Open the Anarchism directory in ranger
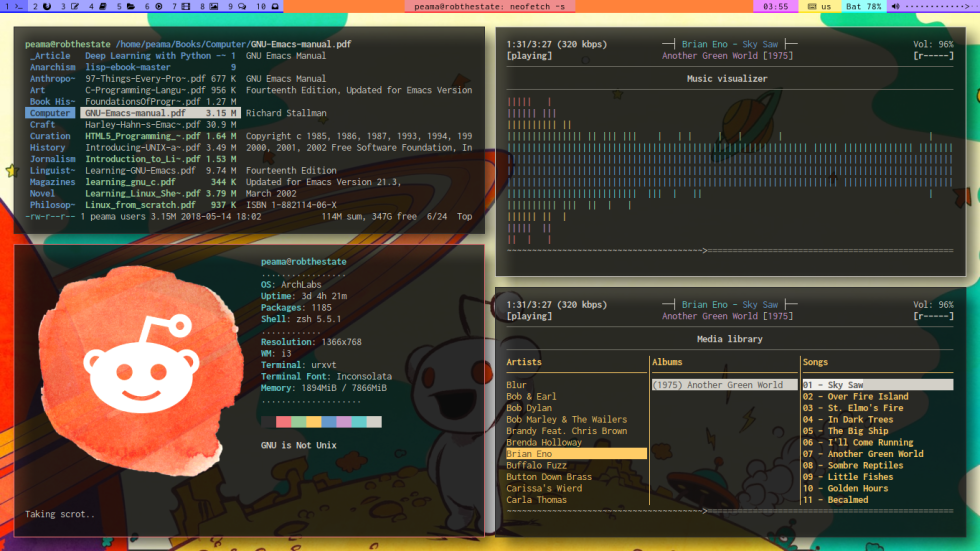 52,67
